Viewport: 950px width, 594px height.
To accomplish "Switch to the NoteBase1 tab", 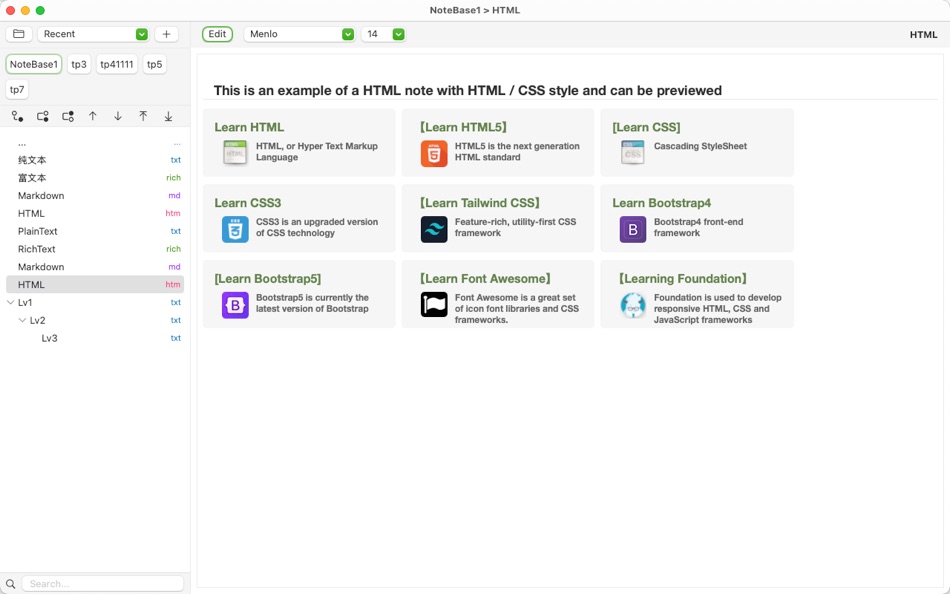I will coord(34,64).
